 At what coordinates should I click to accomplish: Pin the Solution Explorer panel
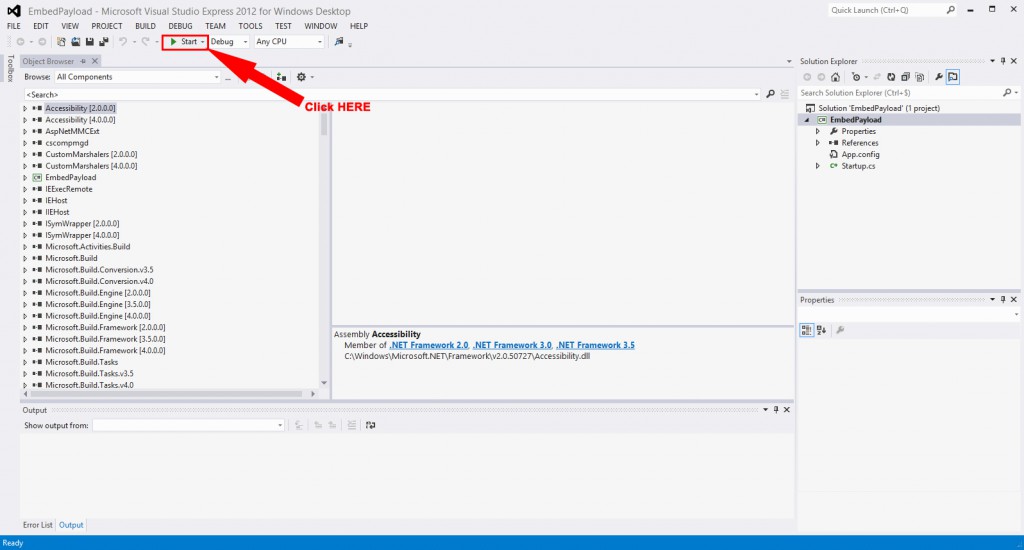click(1003, 61)
